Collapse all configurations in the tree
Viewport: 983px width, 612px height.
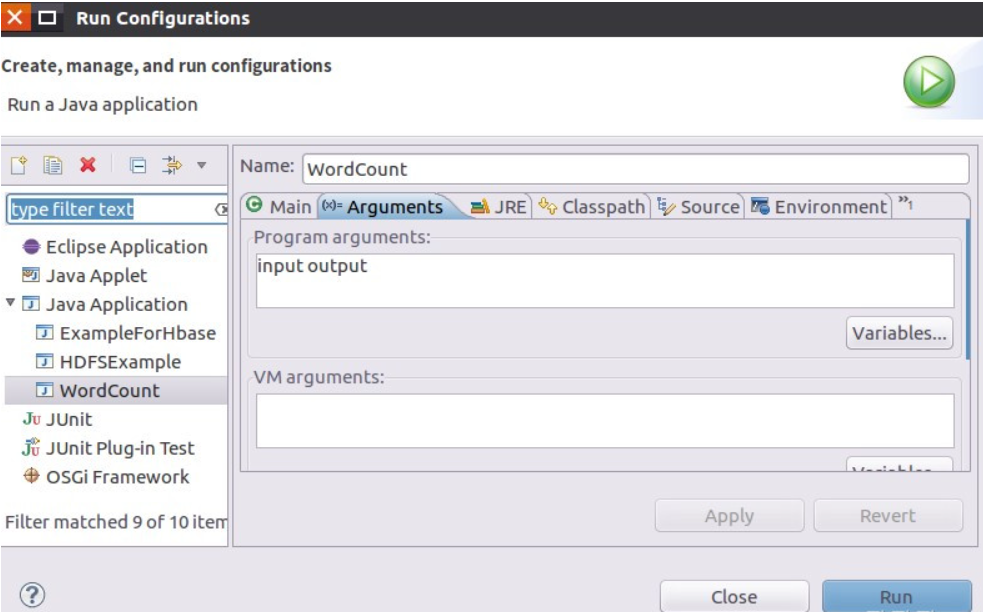(139, 165)
